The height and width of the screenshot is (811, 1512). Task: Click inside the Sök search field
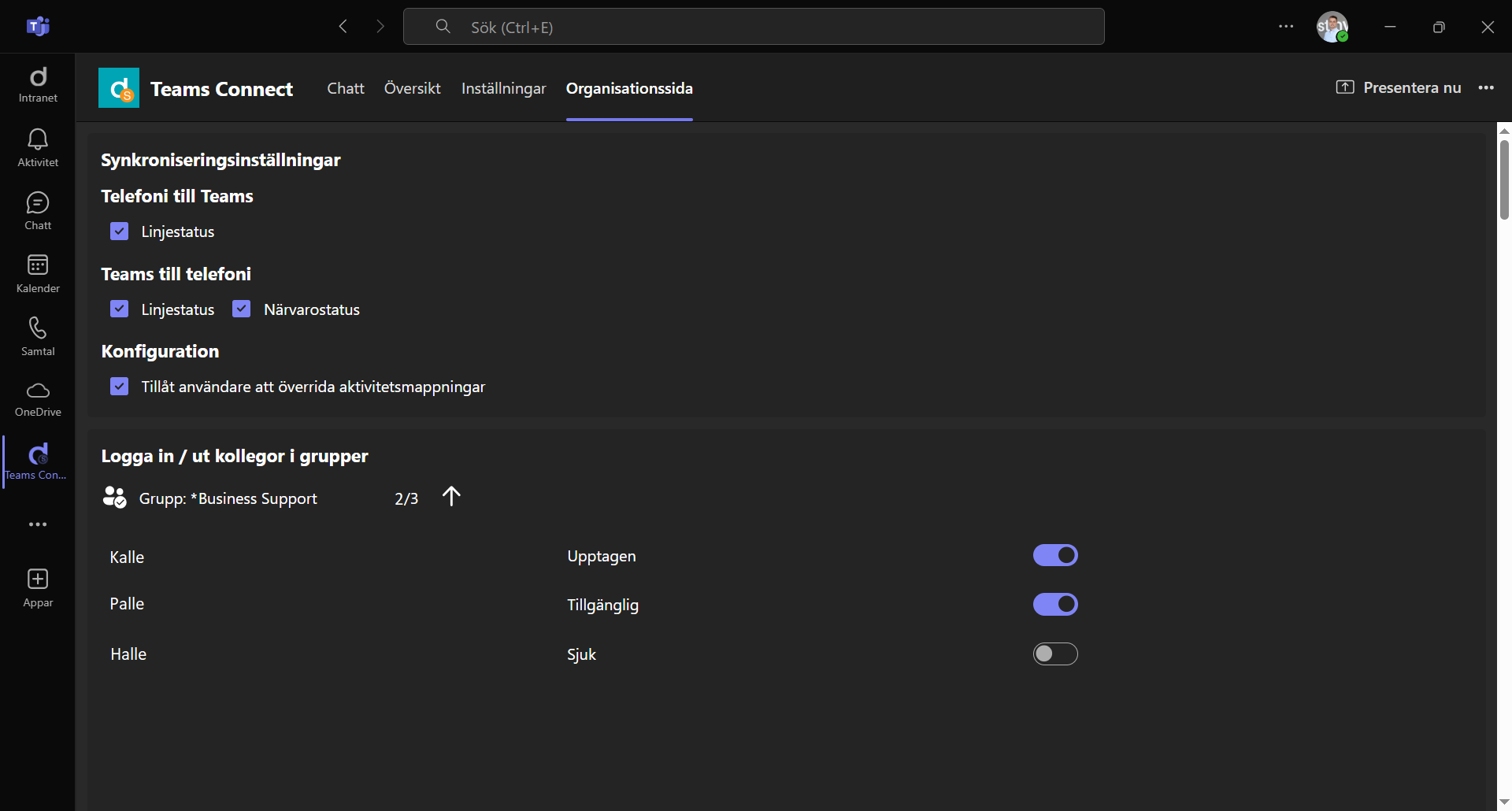753,26
